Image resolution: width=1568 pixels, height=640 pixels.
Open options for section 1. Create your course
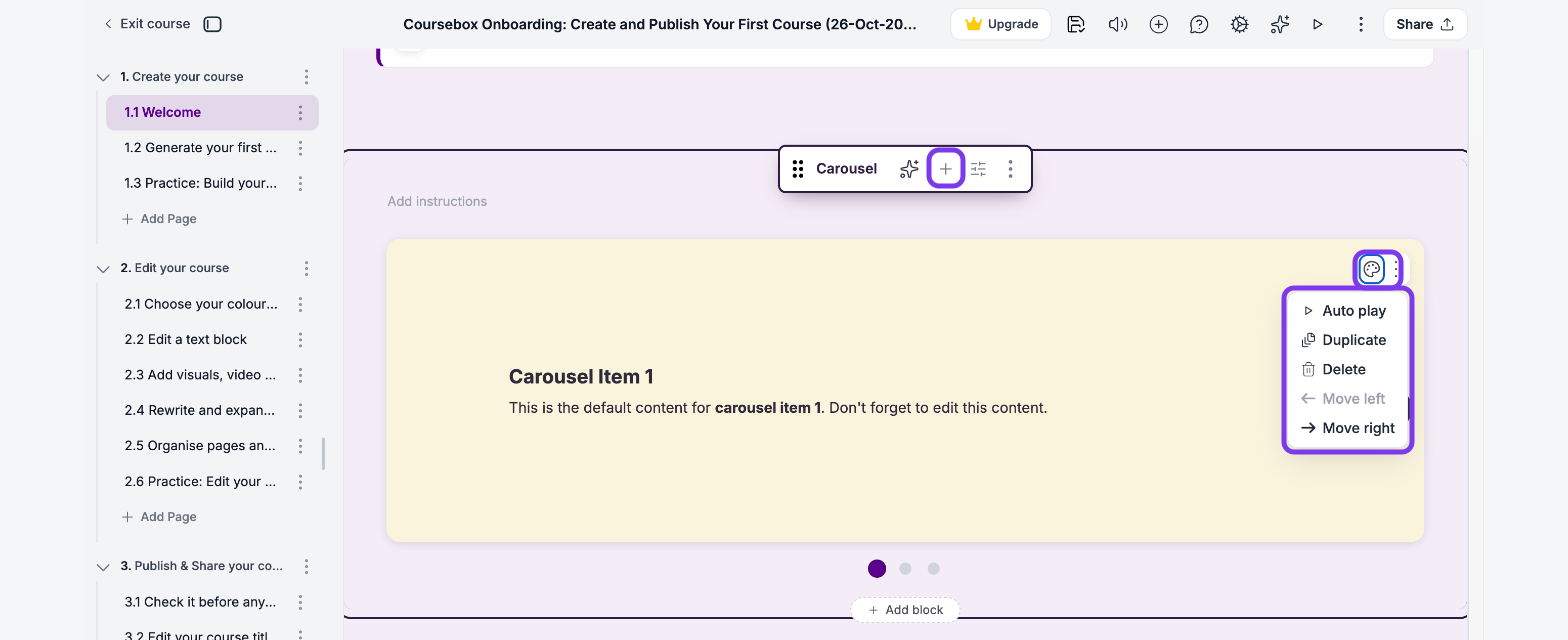(306, 77)
